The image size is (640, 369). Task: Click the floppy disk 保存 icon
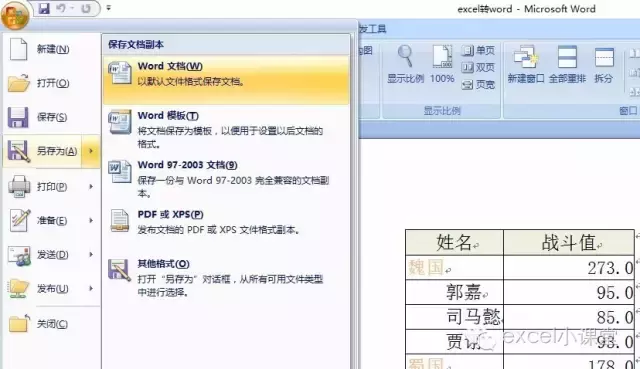tap(18, 118)
